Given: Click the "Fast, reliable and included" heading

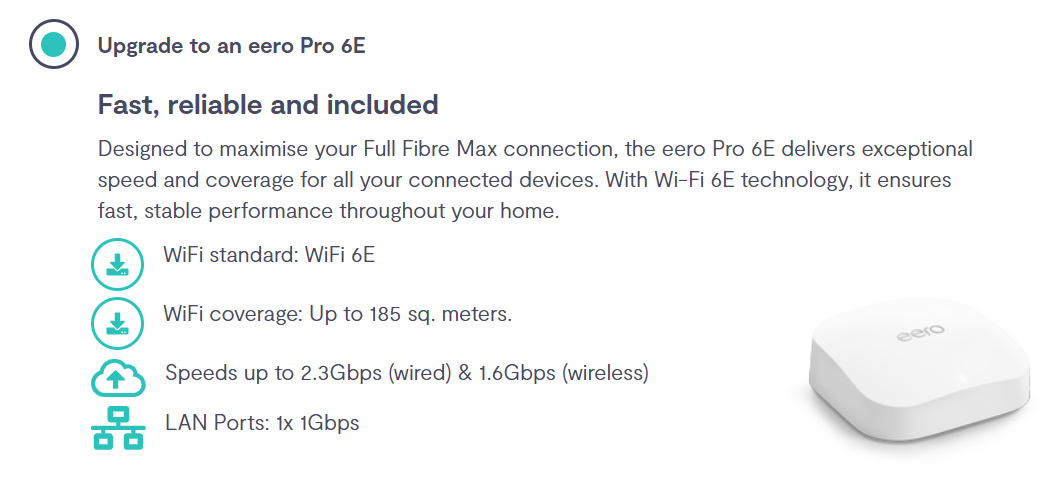Looking at the screenshot, I should coord(267,104).
